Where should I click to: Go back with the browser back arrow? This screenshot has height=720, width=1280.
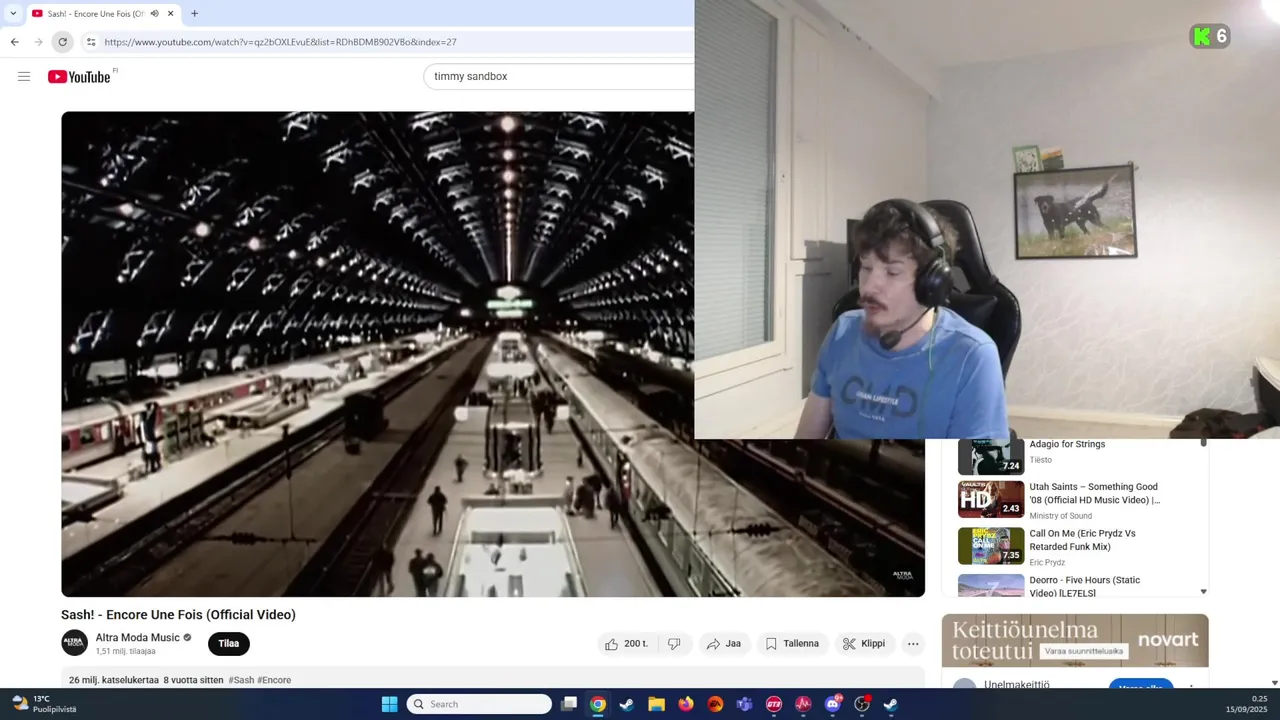point(14,42)
